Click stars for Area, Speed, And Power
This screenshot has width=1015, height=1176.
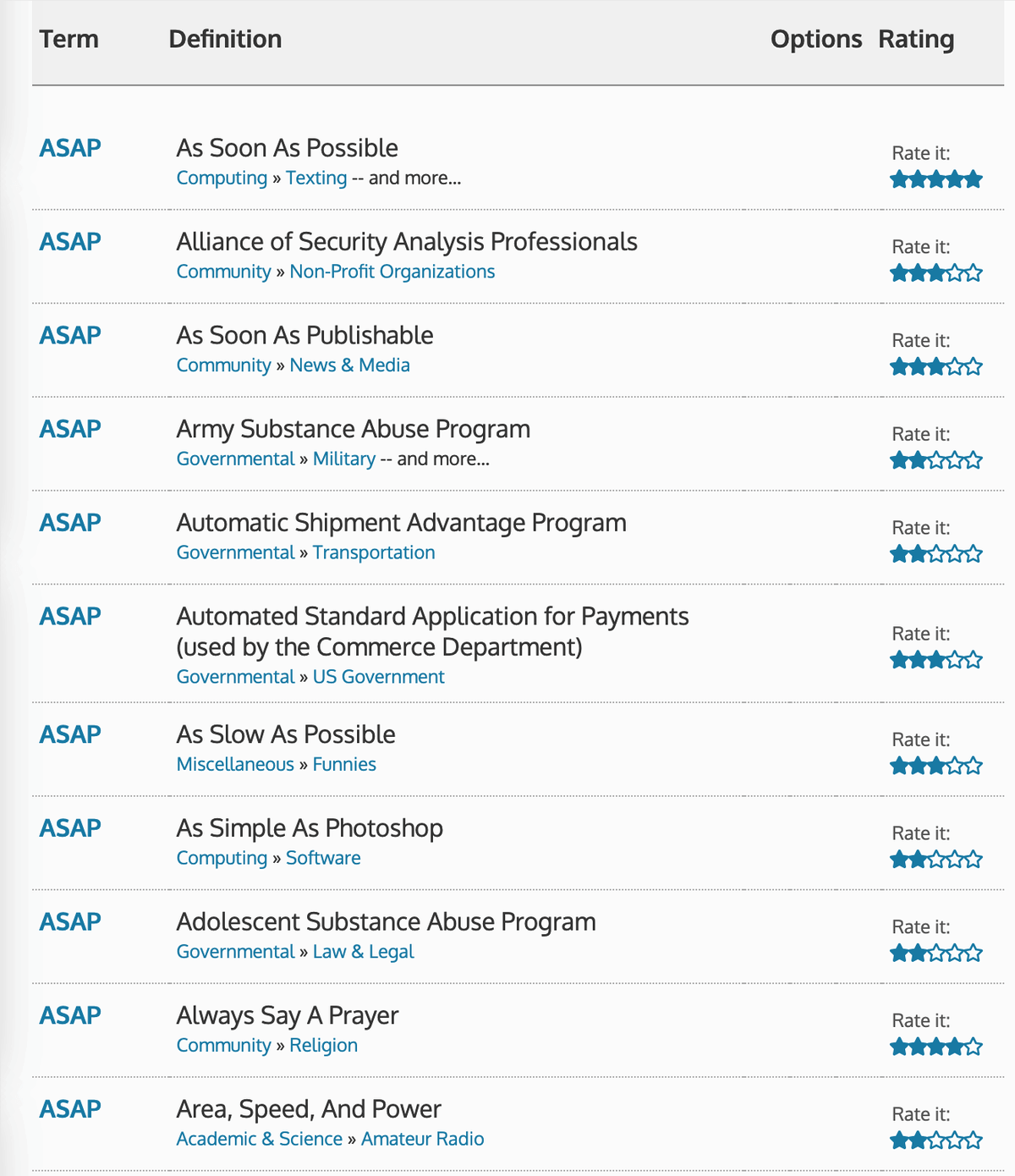936,1140
